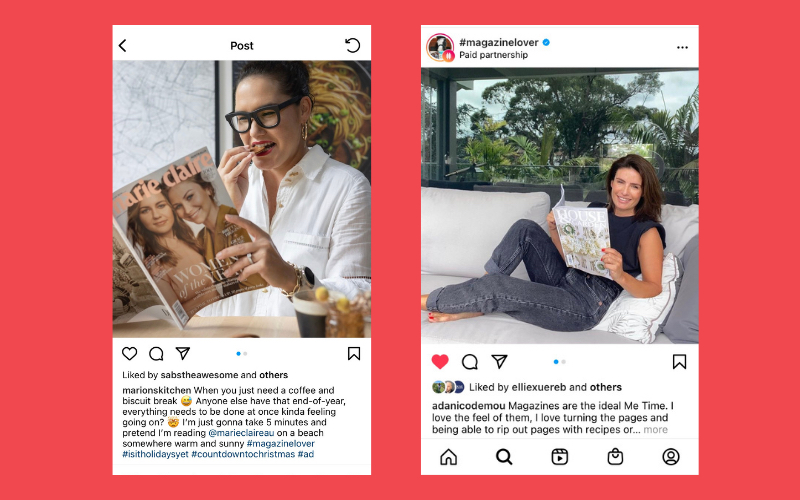The height and width of the screenshot is (500, 800).
Task: Open the Search tab in bottom navigation
Action: click(504, 457)
